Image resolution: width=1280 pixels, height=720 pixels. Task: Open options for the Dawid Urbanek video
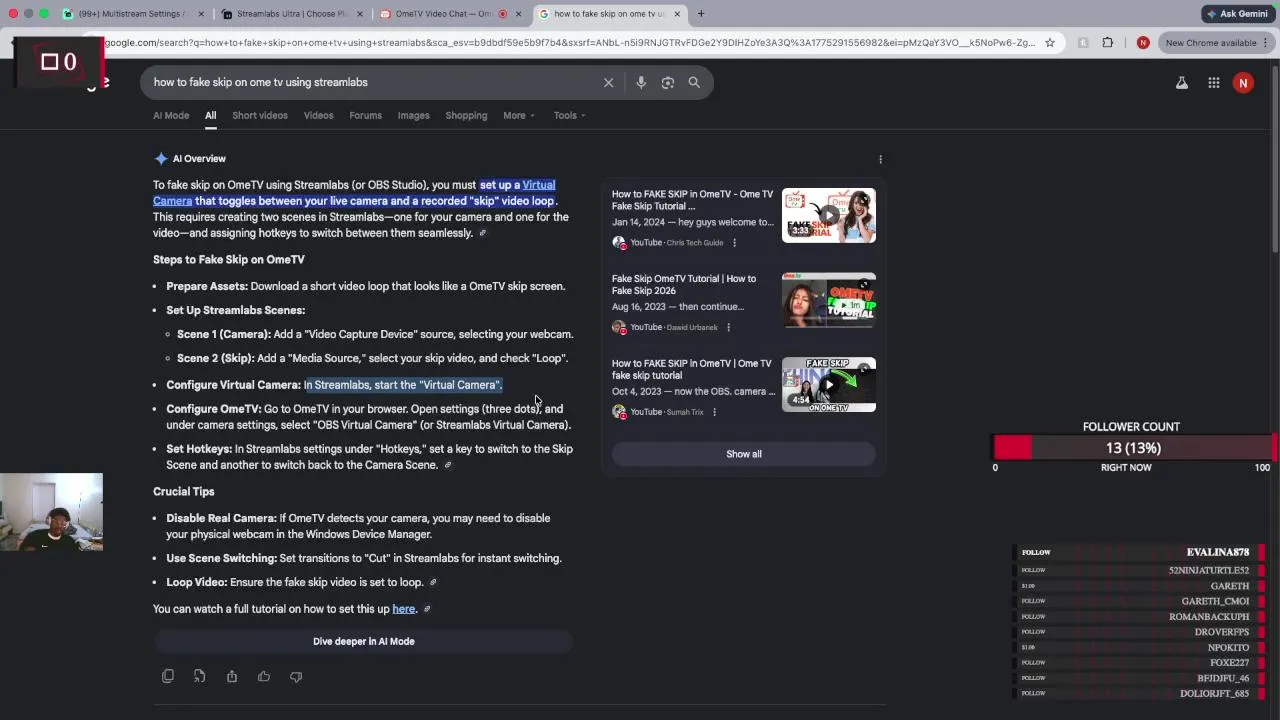coord(728,327)
